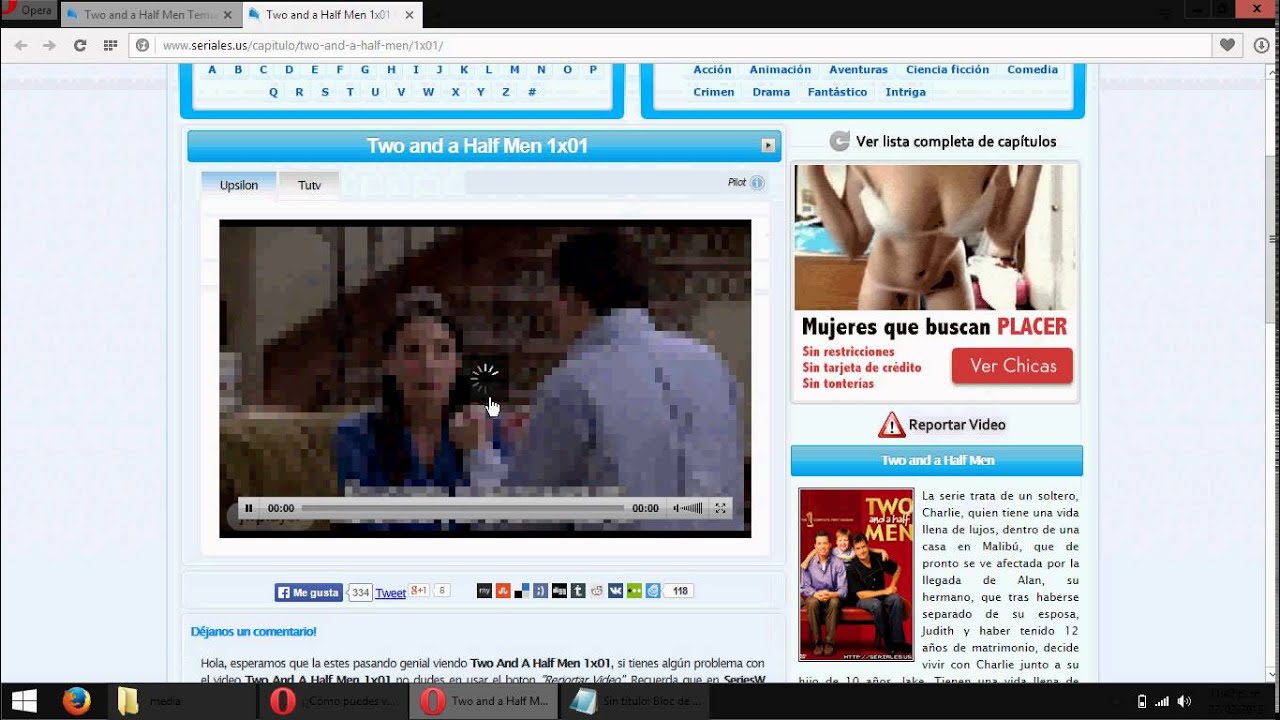
Task: Share via the Tumblr icon
Action: click(x=578, y=591)
